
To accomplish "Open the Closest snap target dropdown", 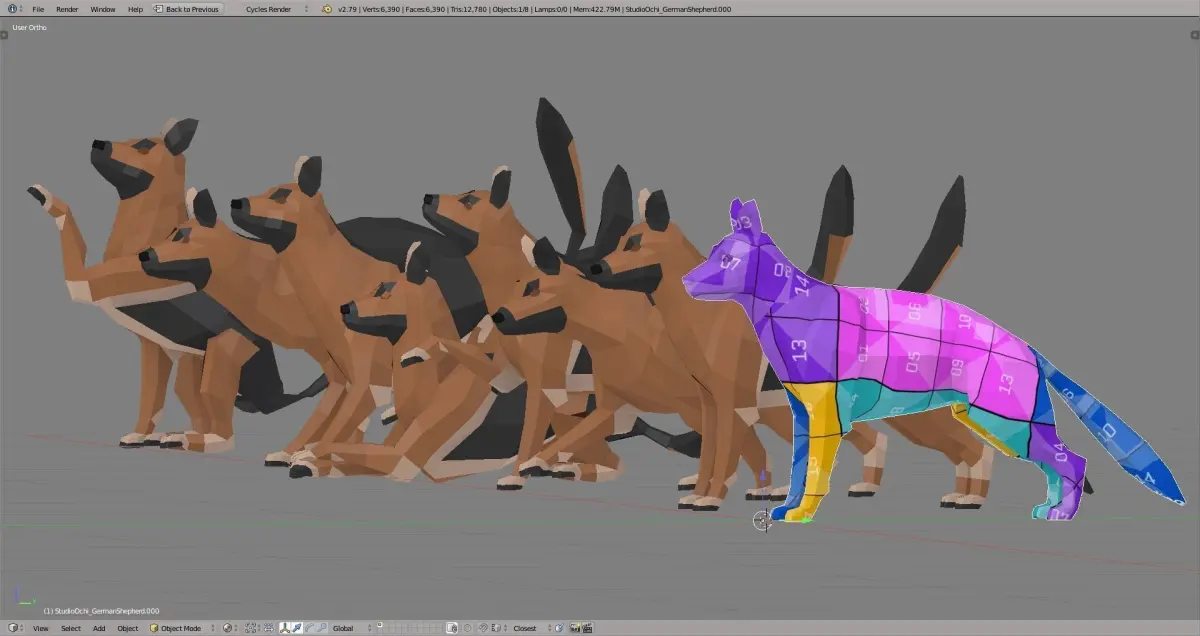I will 530,628.
